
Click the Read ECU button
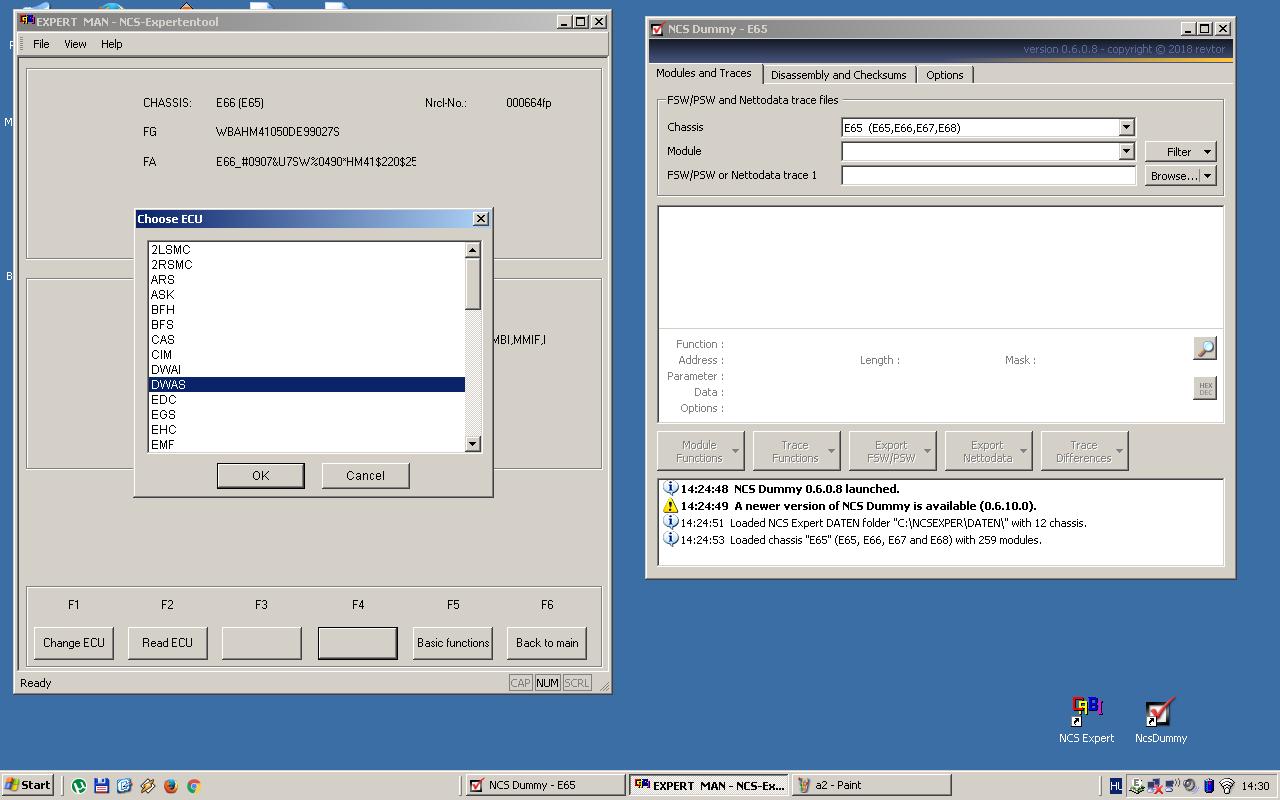[167, 643]
